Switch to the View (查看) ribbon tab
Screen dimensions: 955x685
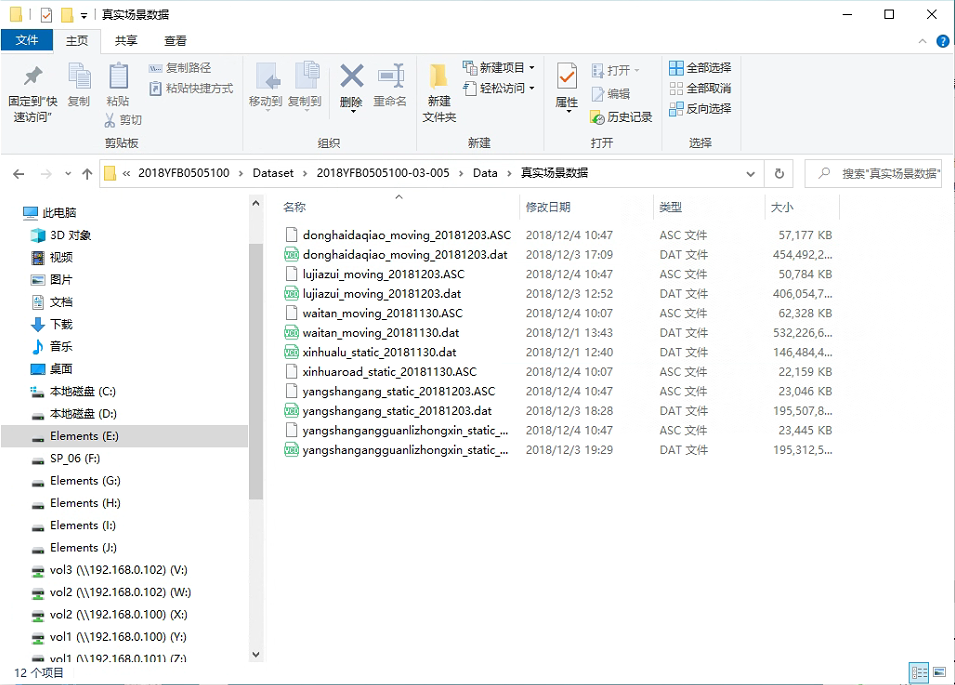[175, 40]
